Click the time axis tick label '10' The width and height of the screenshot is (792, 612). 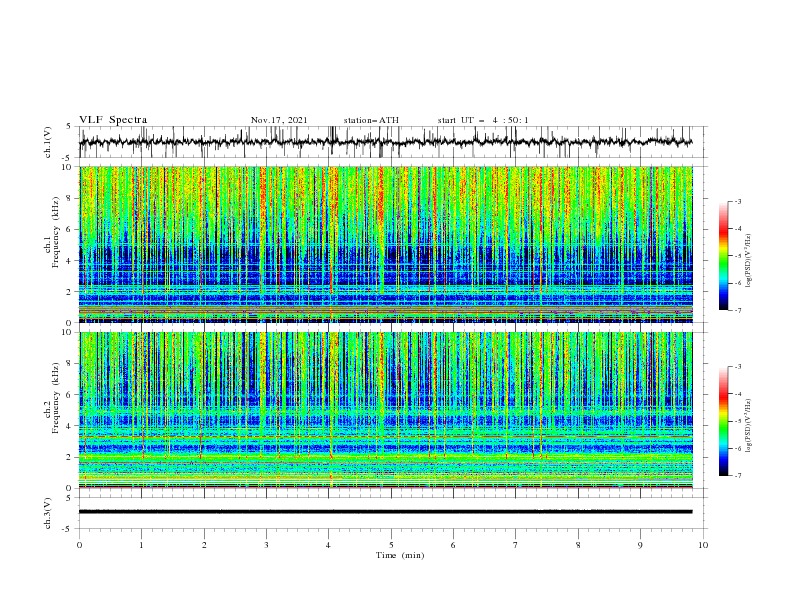[703, 545]
